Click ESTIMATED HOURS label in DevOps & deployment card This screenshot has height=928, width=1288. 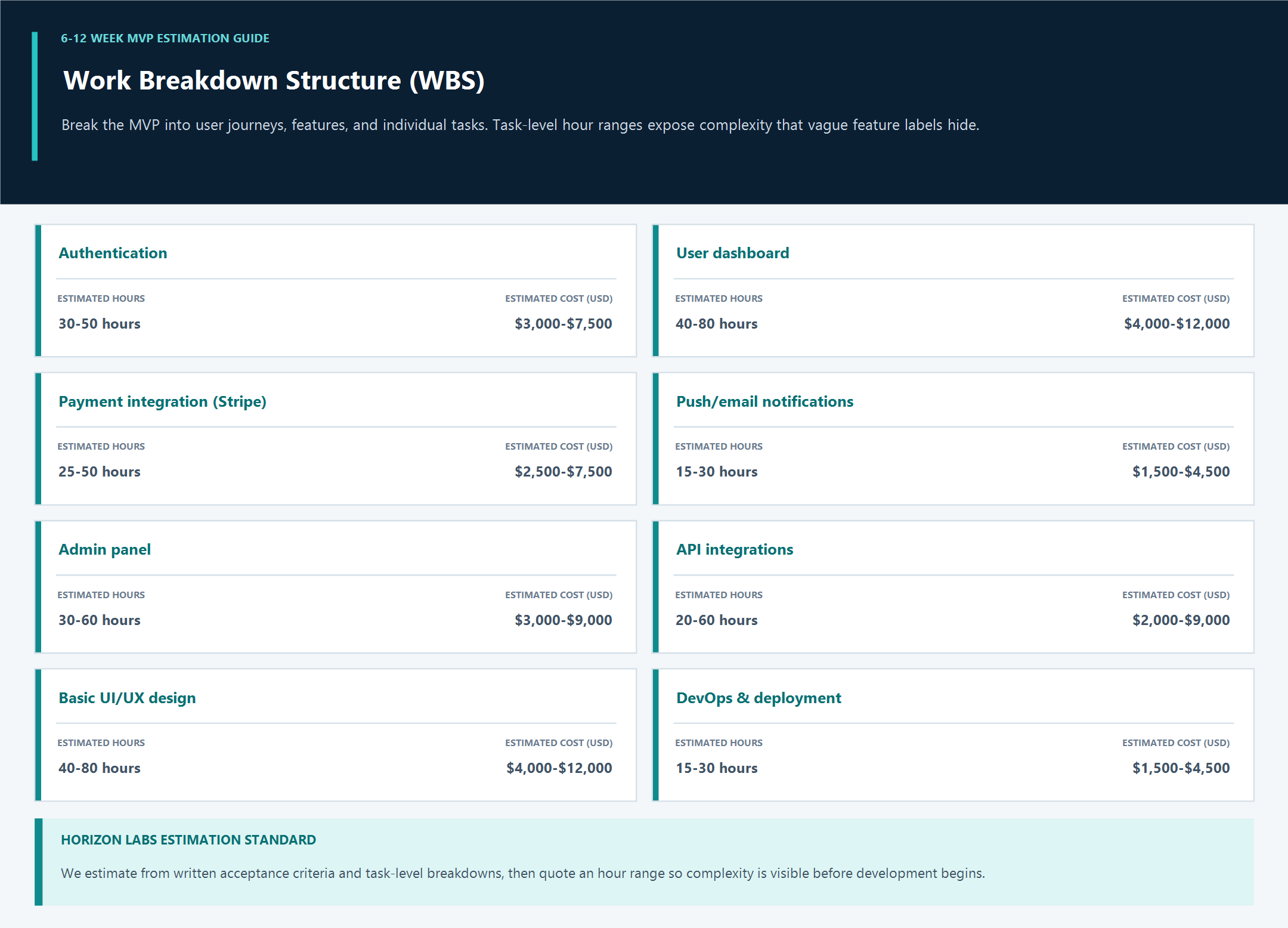click(719, 743)
